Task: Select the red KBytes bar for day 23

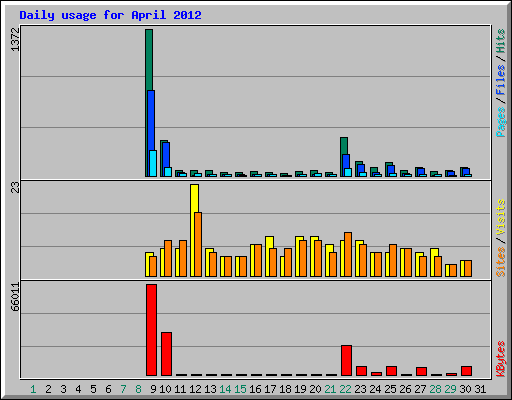Action: coord(361,371)
